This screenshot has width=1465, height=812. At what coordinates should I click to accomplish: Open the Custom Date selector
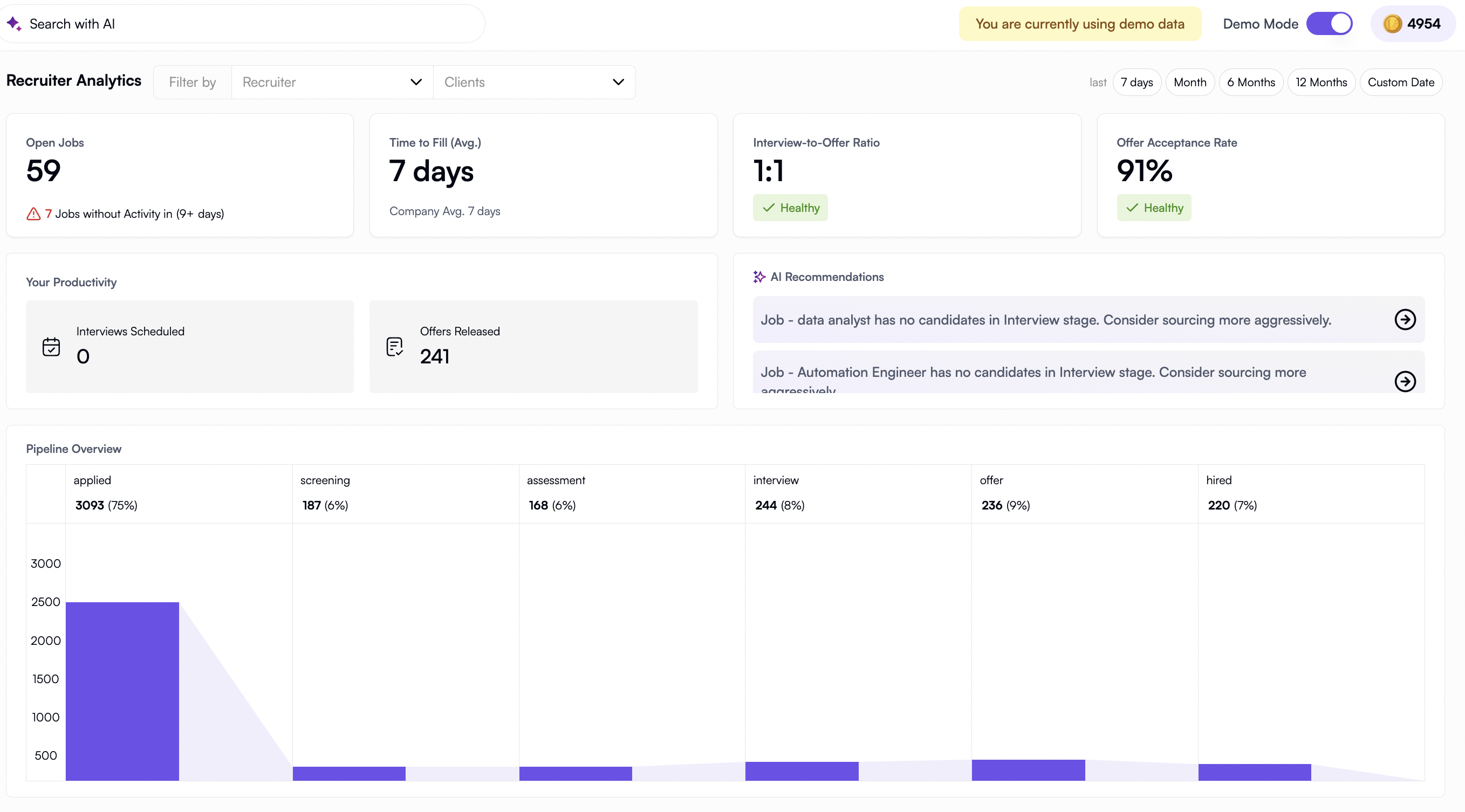coord(1401,82)
